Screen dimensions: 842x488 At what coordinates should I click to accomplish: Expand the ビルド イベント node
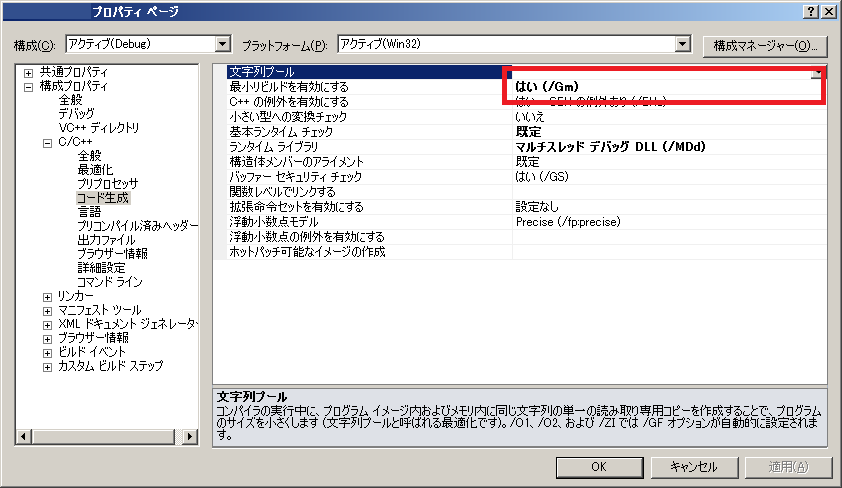pyautogui.click(x=47, y=353)
